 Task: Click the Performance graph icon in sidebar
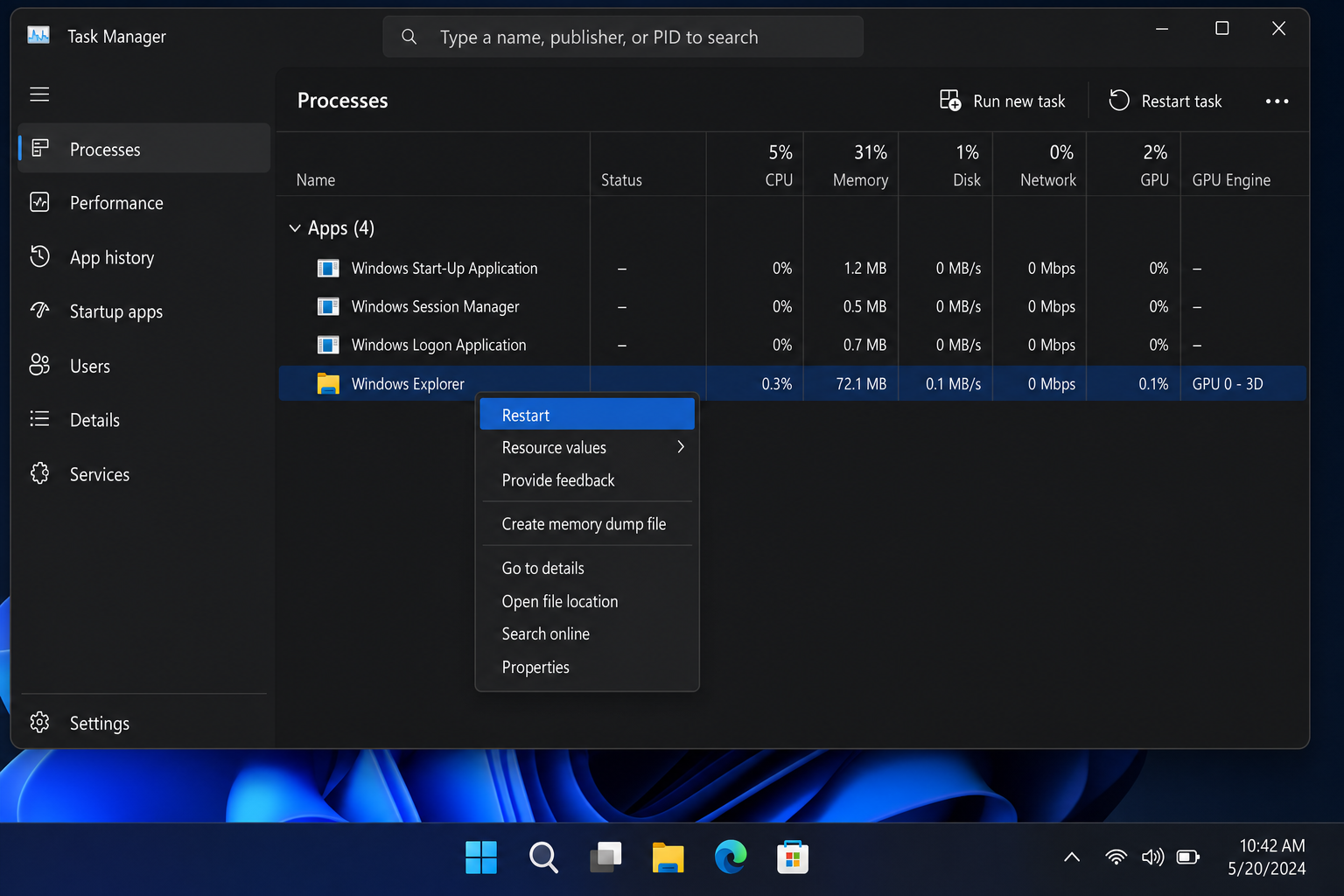pos(39,202)
